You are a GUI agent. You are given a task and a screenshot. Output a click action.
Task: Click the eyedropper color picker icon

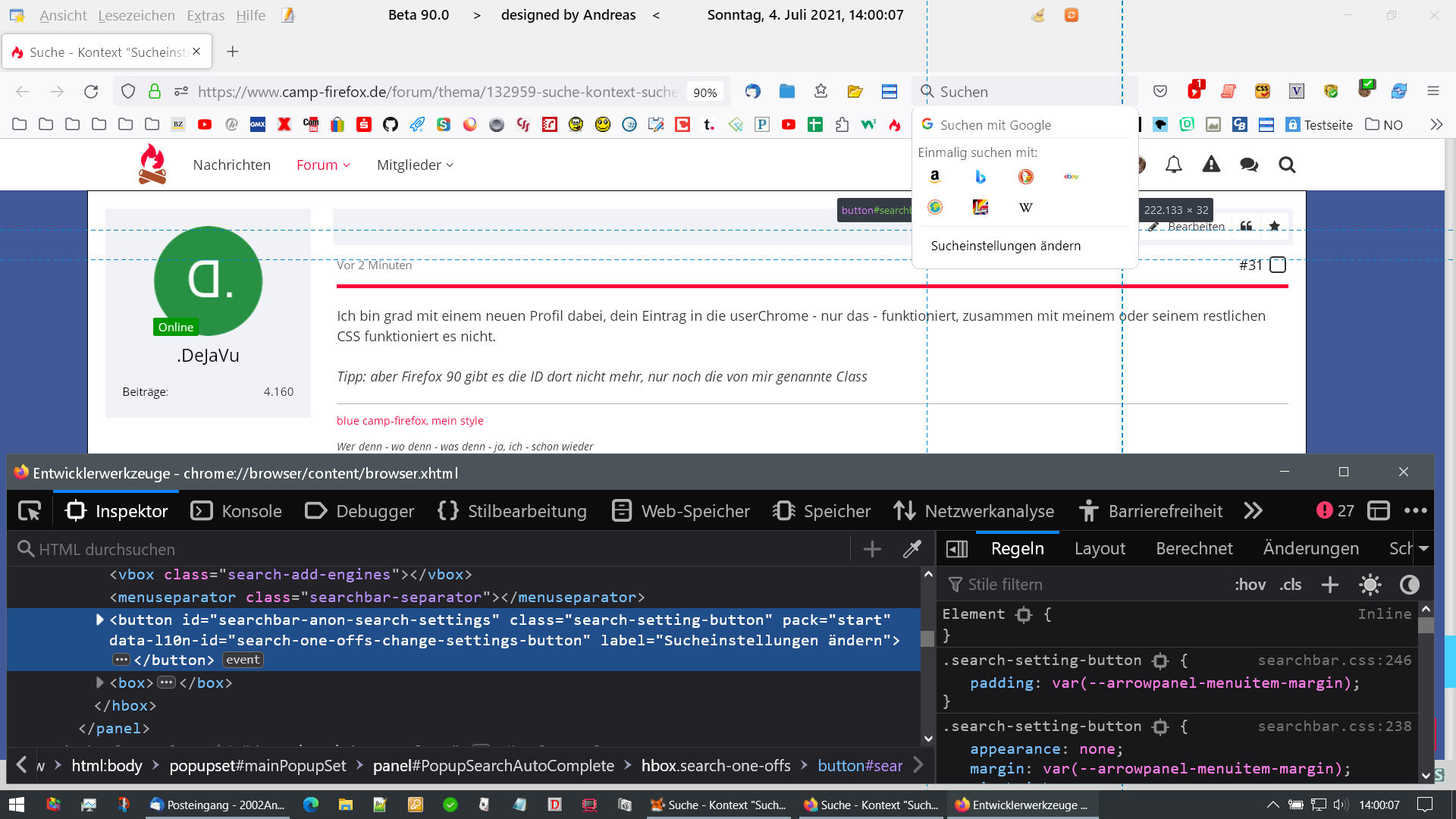912,549
